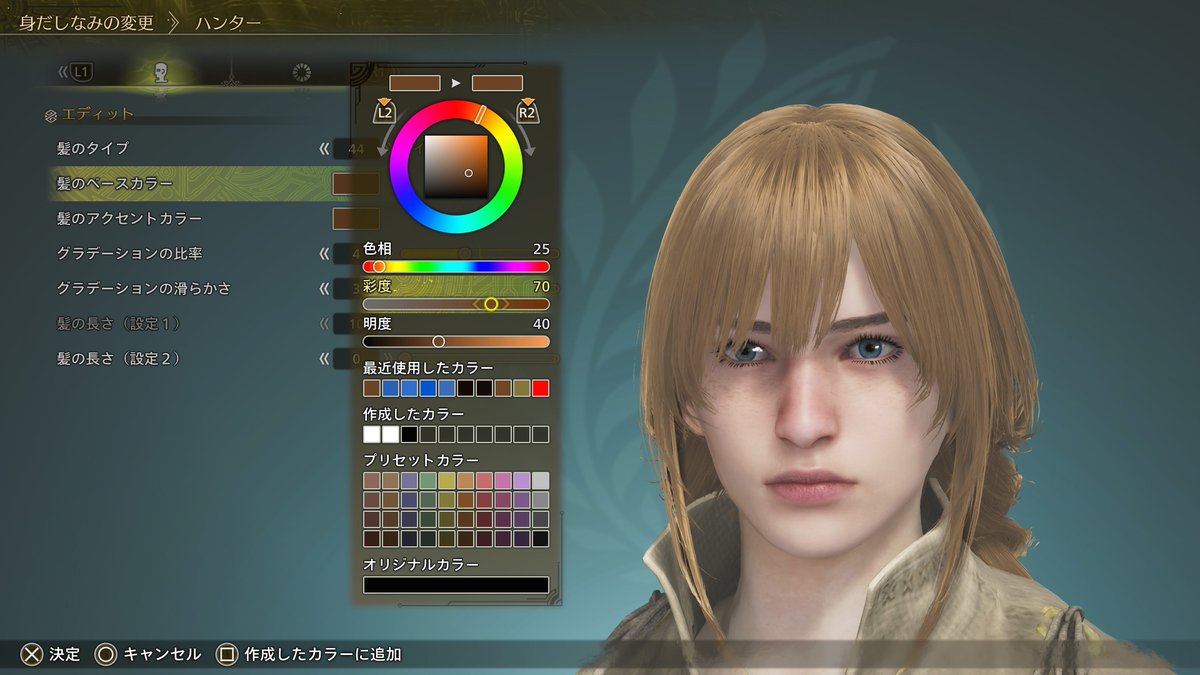Pick the orange preset in top row
This screenshot has width=1200, height=675.
point(465,481)
